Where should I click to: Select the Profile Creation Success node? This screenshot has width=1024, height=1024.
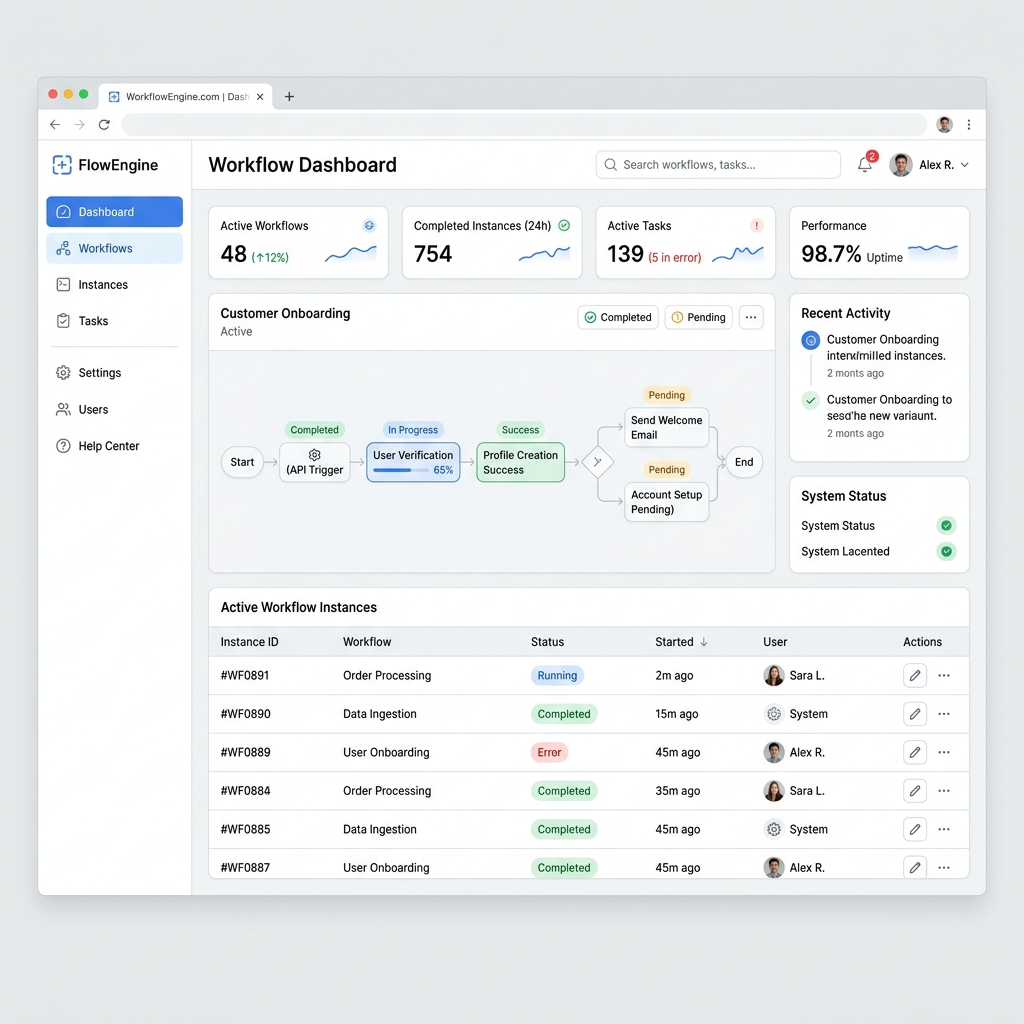tap(520, 462)
